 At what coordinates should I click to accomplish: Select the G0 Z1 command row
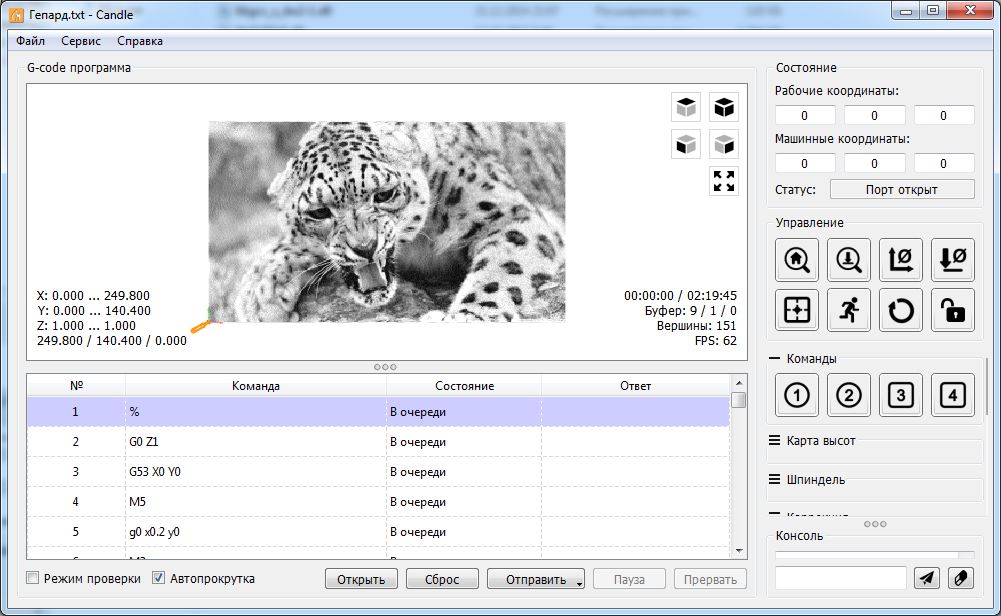[378, 442]
